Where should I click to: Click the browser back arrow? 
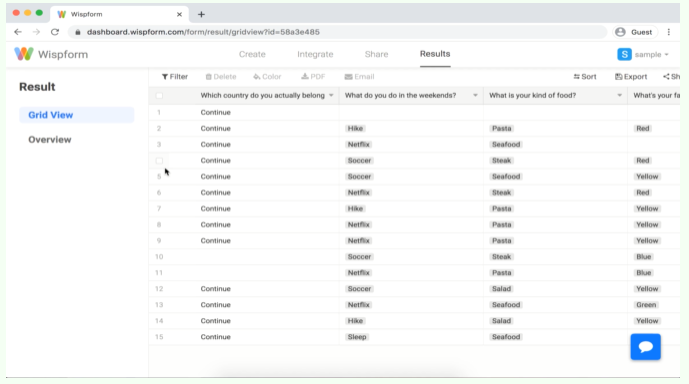[18, 32]
